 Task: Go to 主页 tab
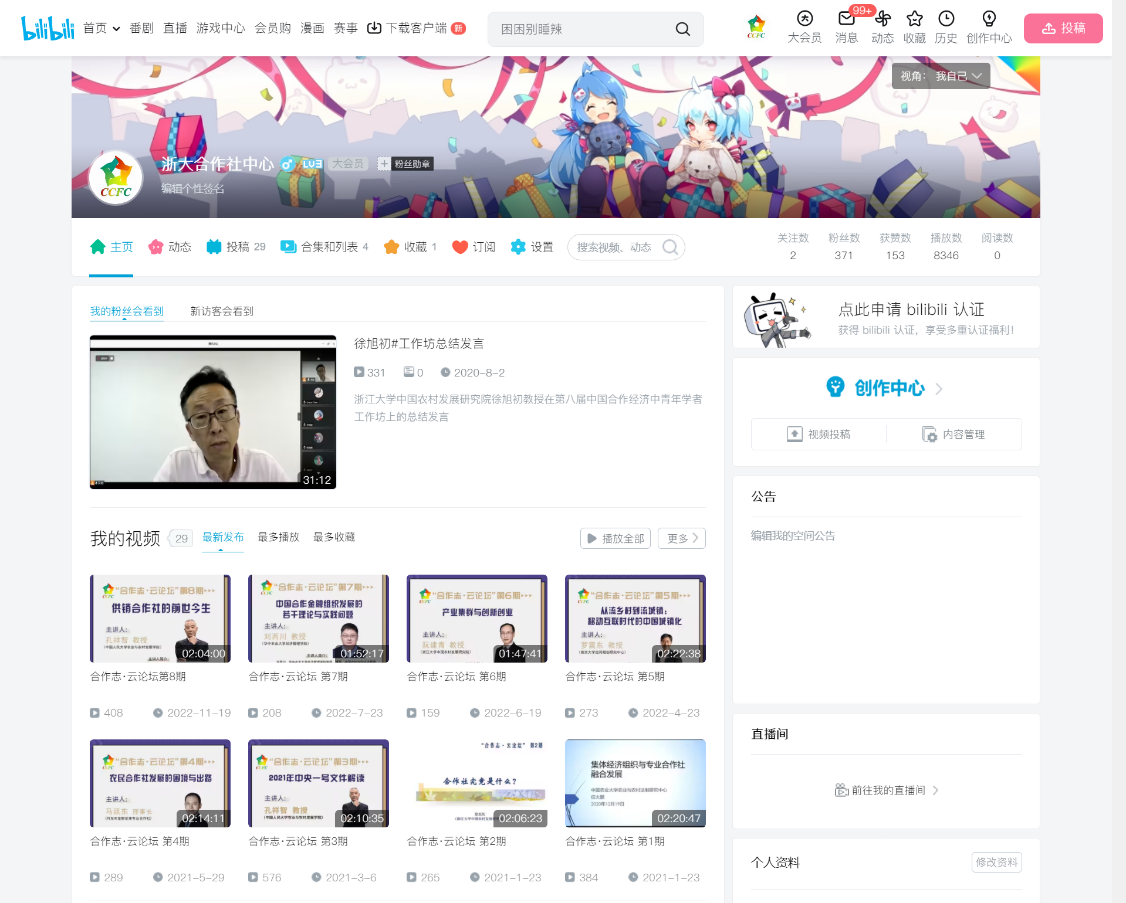click(111, 247)
